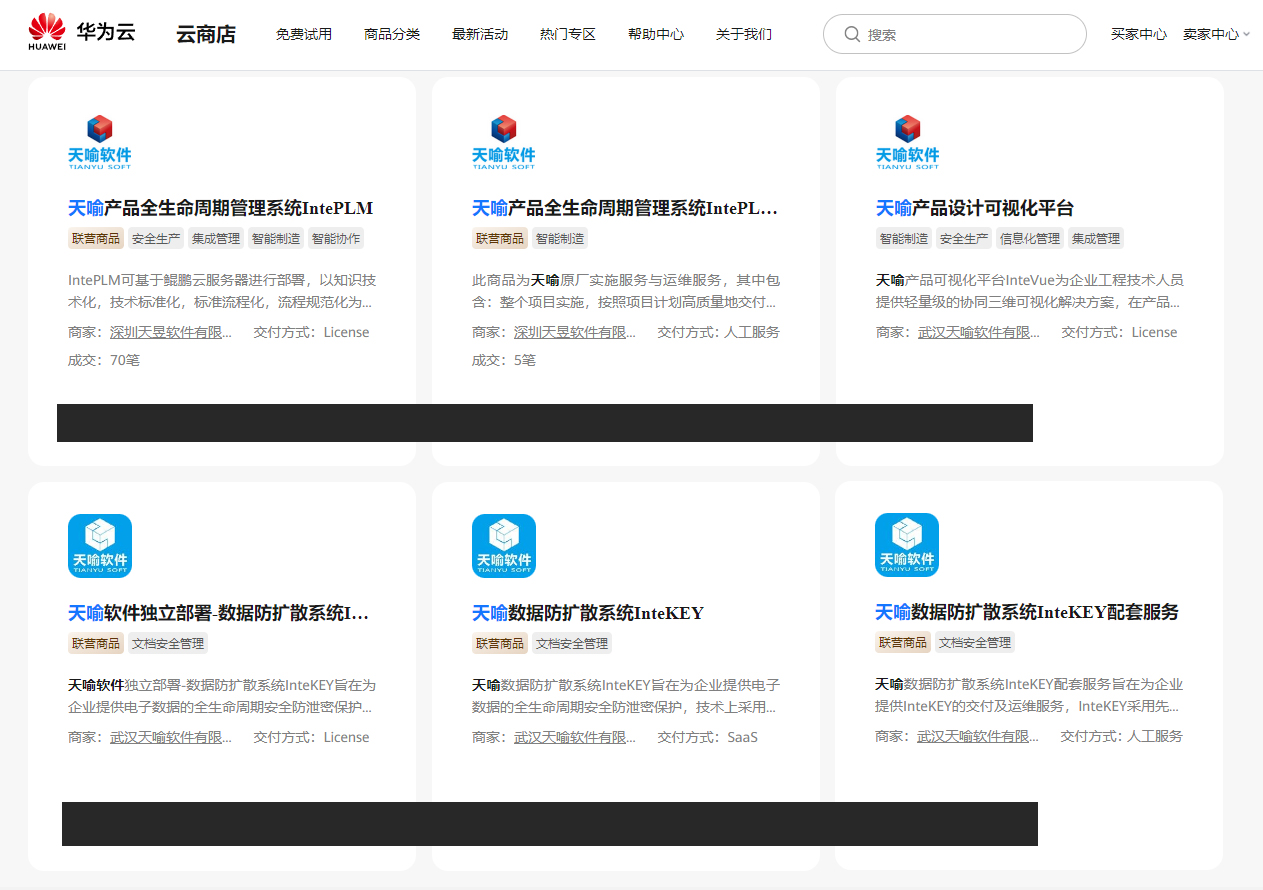Click the 联营商品 tag on the 软件独立部署 card
The height and width of the screenshot is (890, 1263).
click(x=96, y=644)
